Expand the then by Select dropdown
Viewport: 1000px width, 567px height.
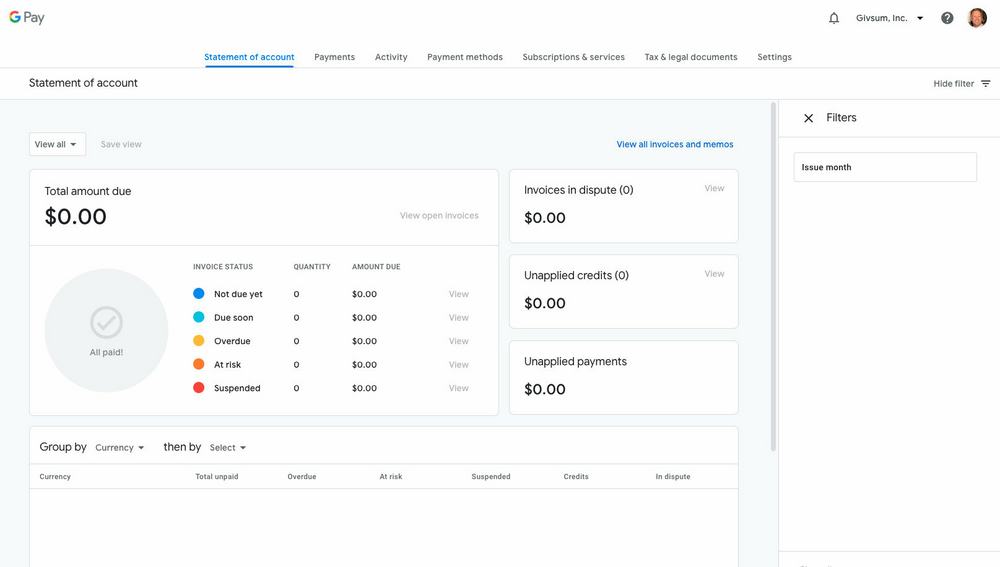click(228, 448)
